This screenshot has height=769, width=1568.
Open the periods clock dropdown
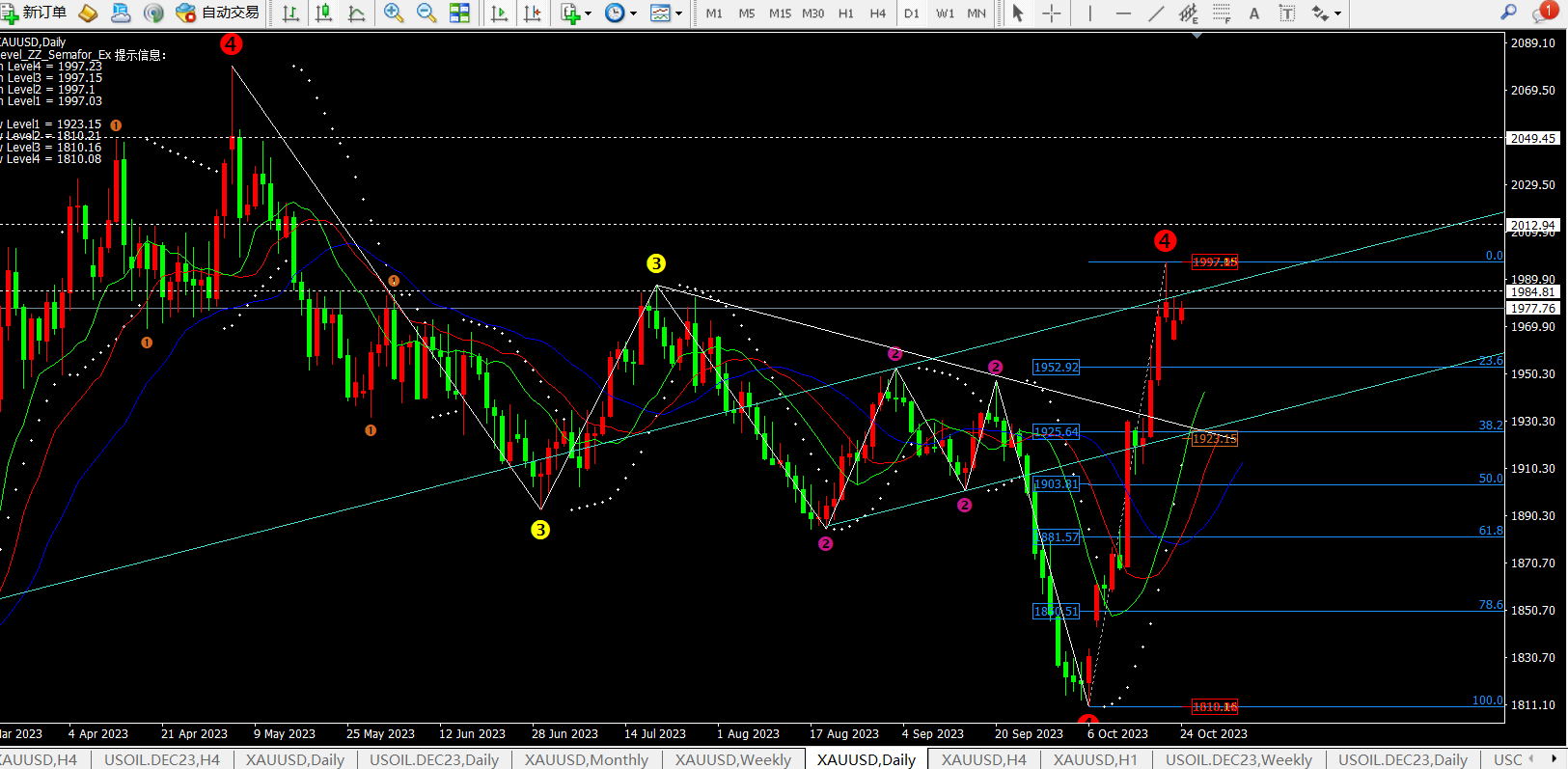(x=620, y=13)
